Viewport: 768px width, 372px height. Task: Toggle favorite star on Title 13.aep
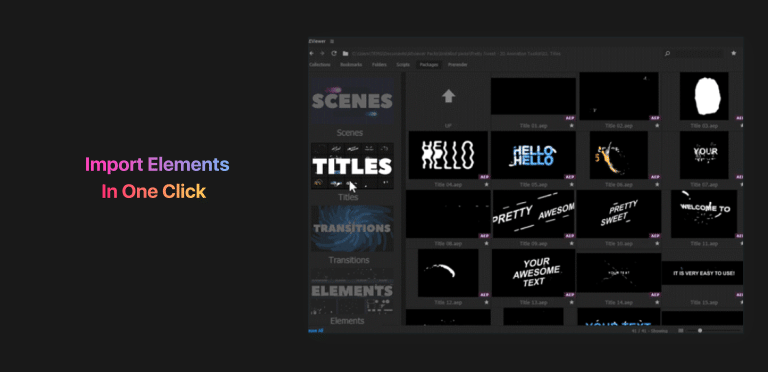click(x=572, y=302)
